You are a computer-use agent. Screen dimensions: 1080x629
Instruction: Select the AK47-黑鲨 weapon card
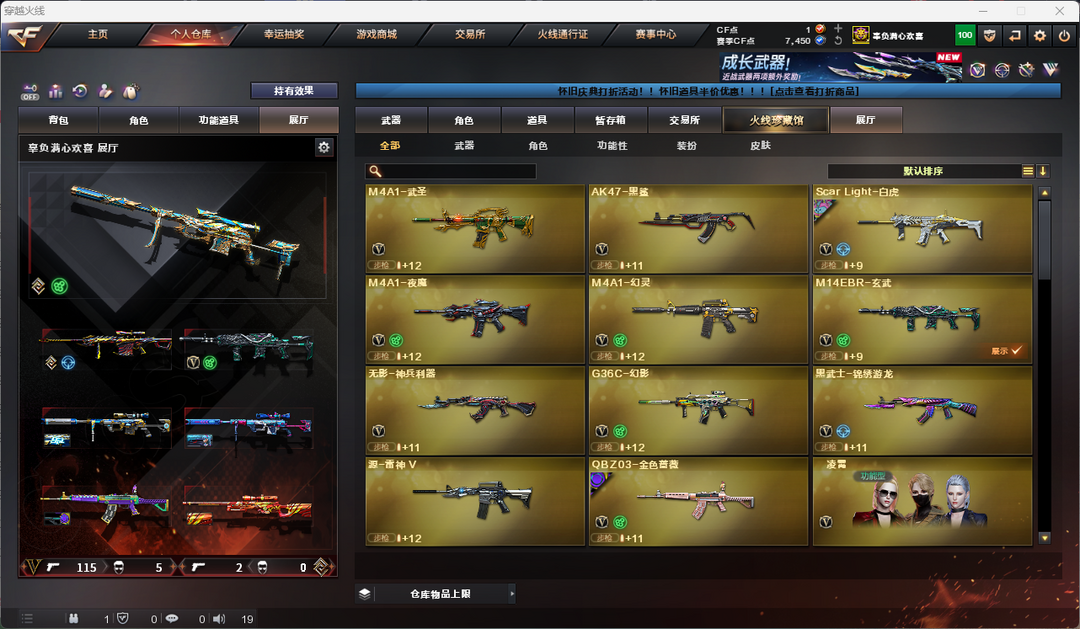click(x=698, y=229)
